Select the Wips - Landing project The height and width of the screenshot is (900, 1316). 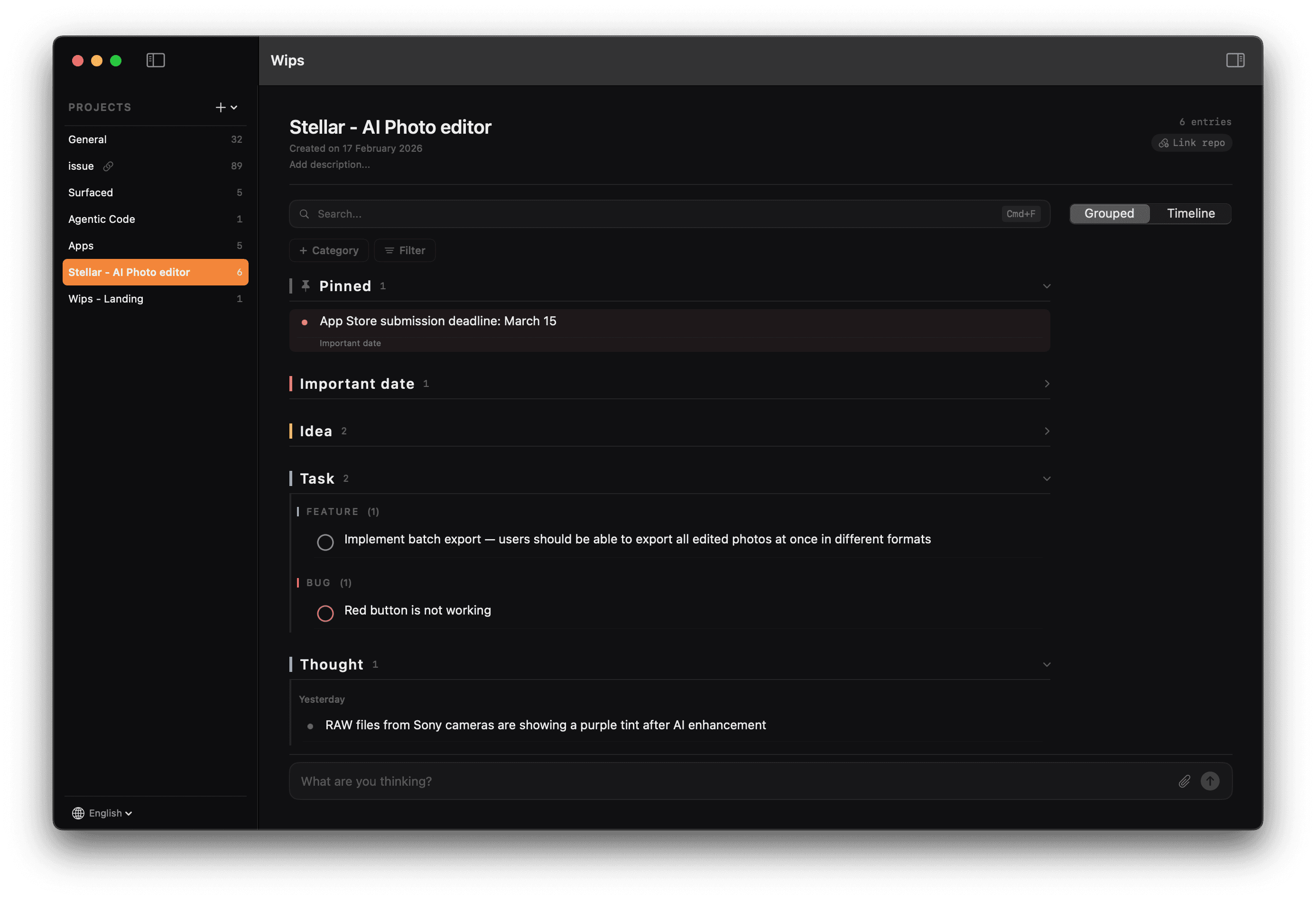tap(106, 299)
